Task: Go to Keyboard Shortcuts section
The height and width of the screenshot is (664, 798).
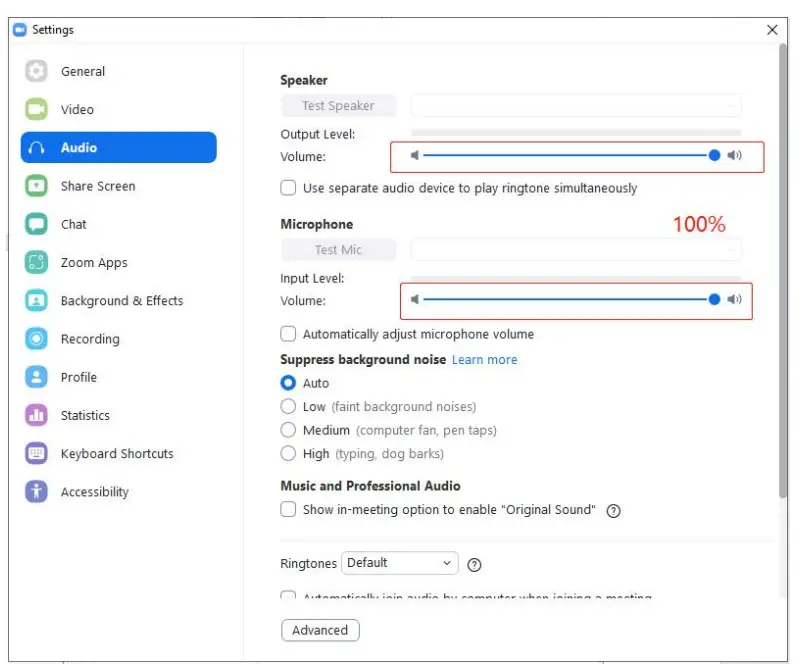Action: click(x=116, y=454)
